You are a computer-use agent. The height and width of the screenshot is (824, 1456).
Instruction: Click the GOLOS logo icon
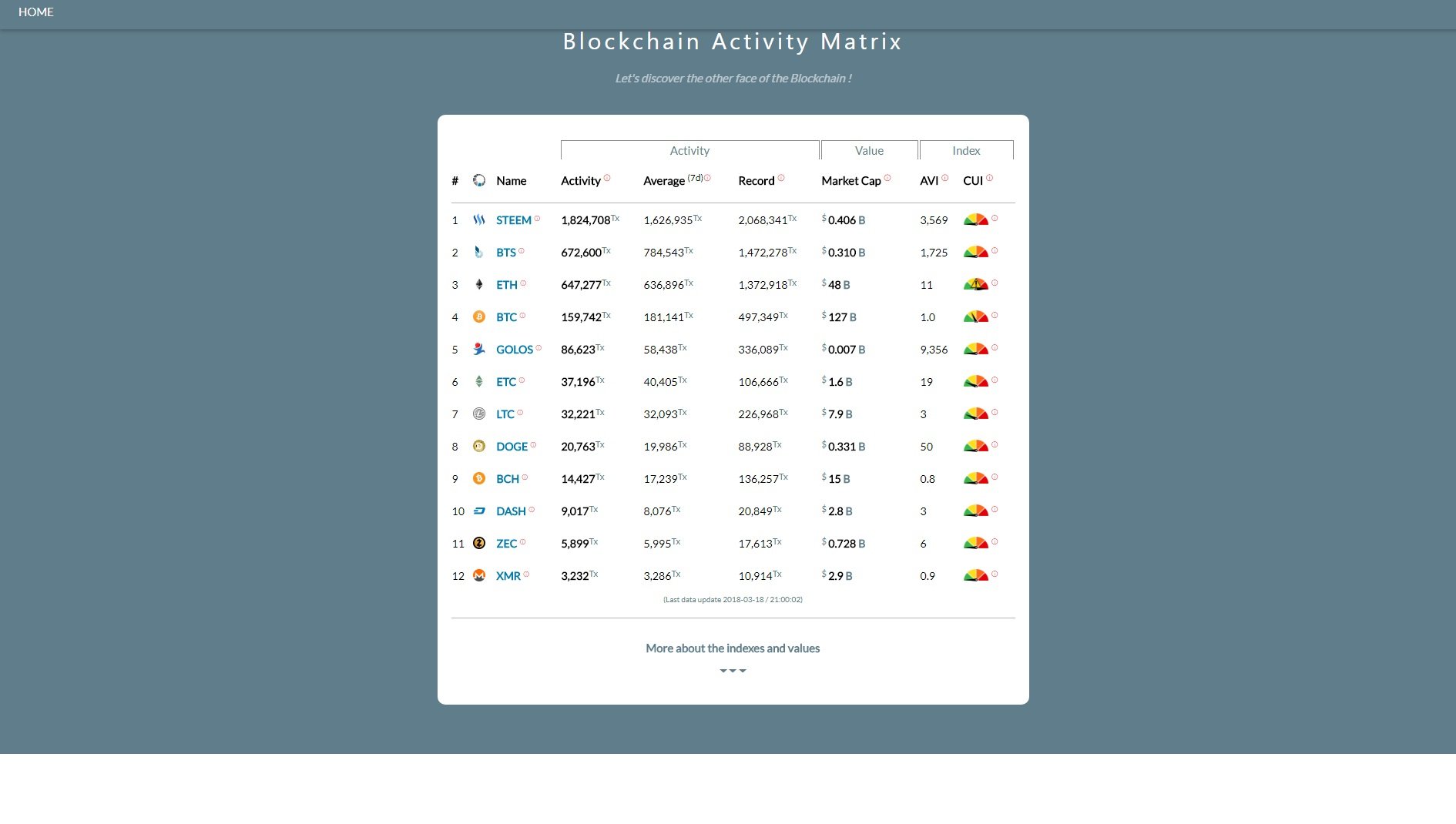pos(479,349)
